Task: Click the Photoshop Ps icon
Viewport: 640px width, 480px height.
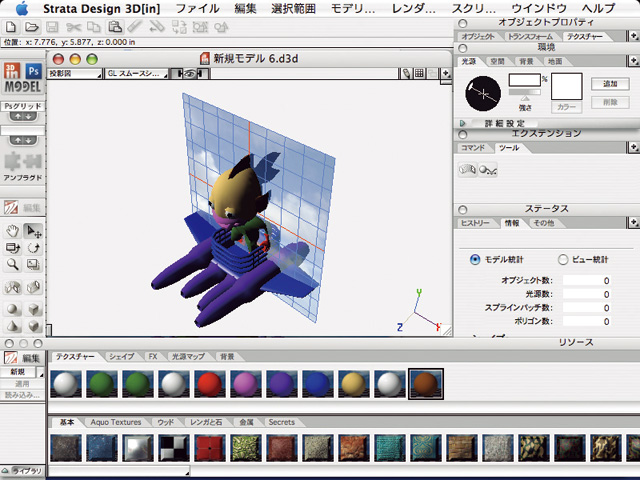Action: coord(34,71)
